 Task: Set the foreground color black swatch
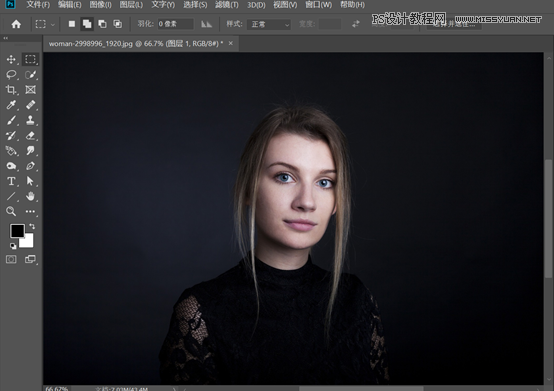tap(17, 231)
